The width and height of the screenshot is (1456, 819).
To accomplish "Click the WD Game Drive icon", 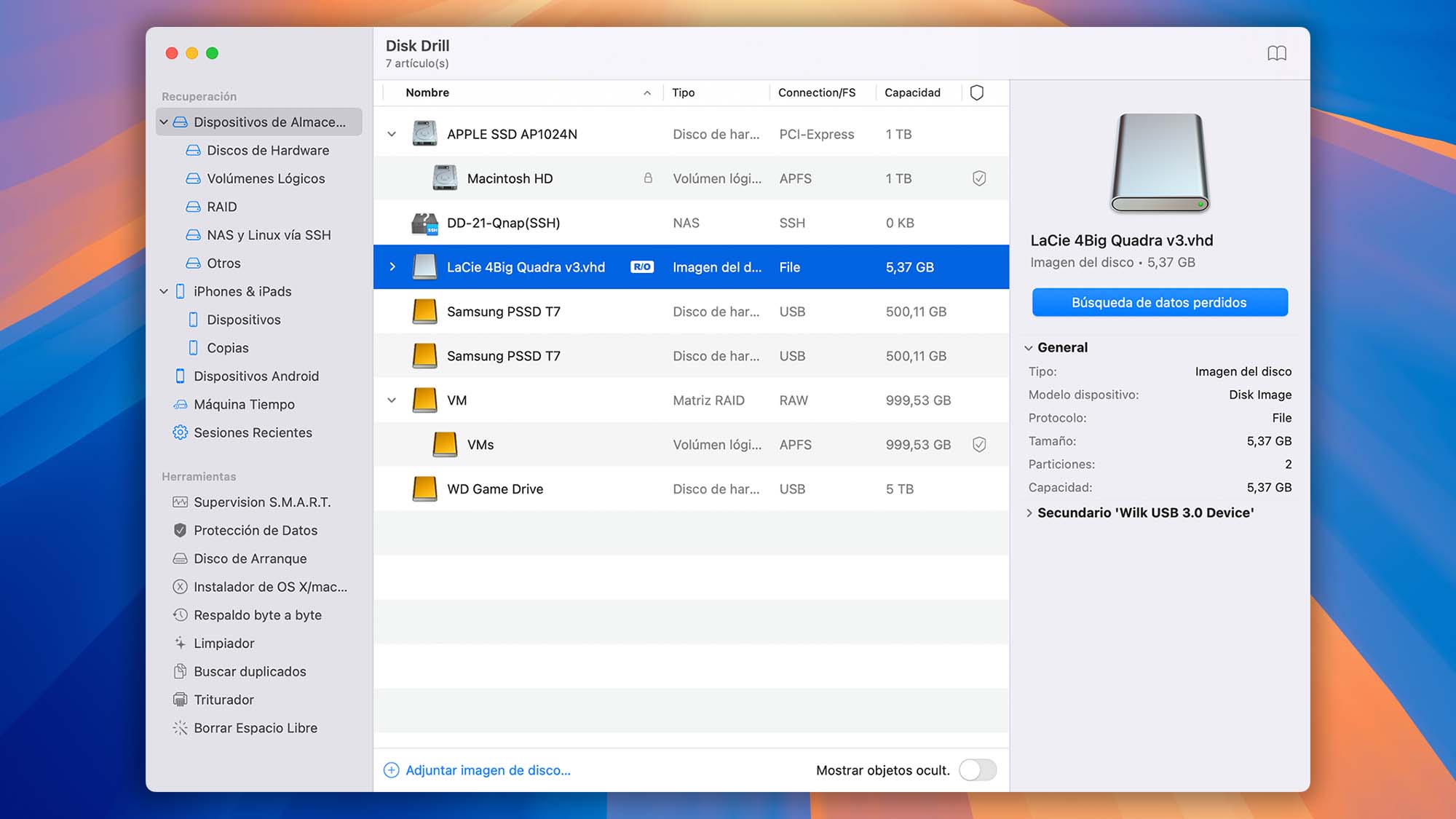I will pyautogui.click(x=424, y=489).
